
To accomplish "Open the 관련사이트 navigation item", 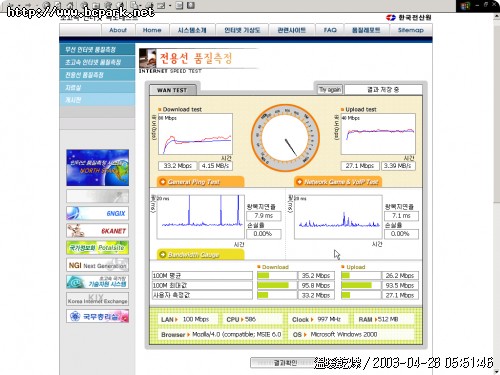I will pos(292,30).
